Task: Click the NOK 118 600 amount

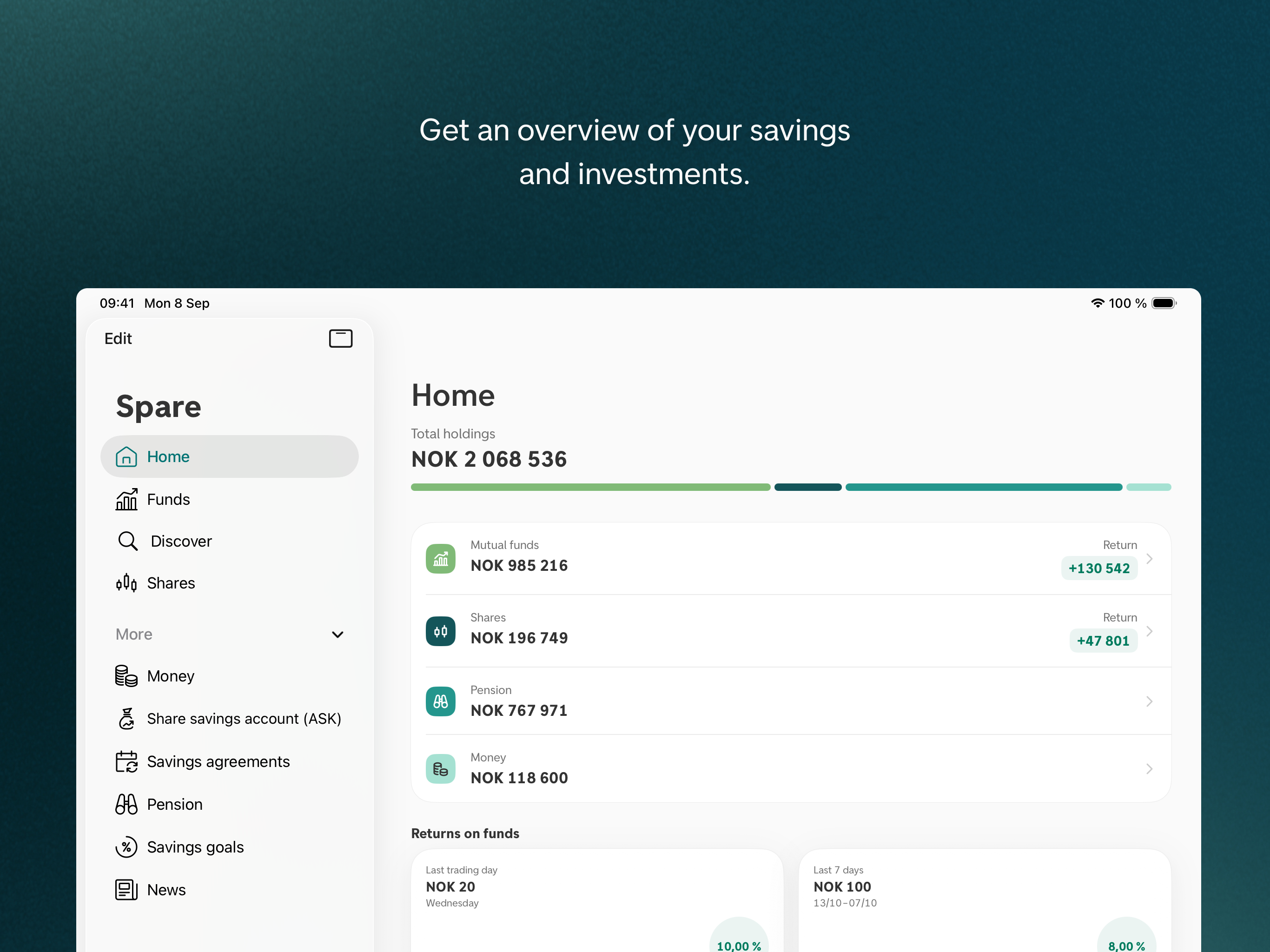Action: point(519,777)
